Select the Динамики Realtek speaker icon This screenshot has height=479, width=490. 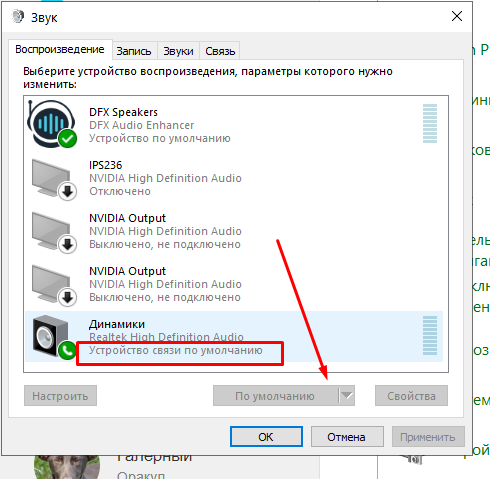[53, 337]
